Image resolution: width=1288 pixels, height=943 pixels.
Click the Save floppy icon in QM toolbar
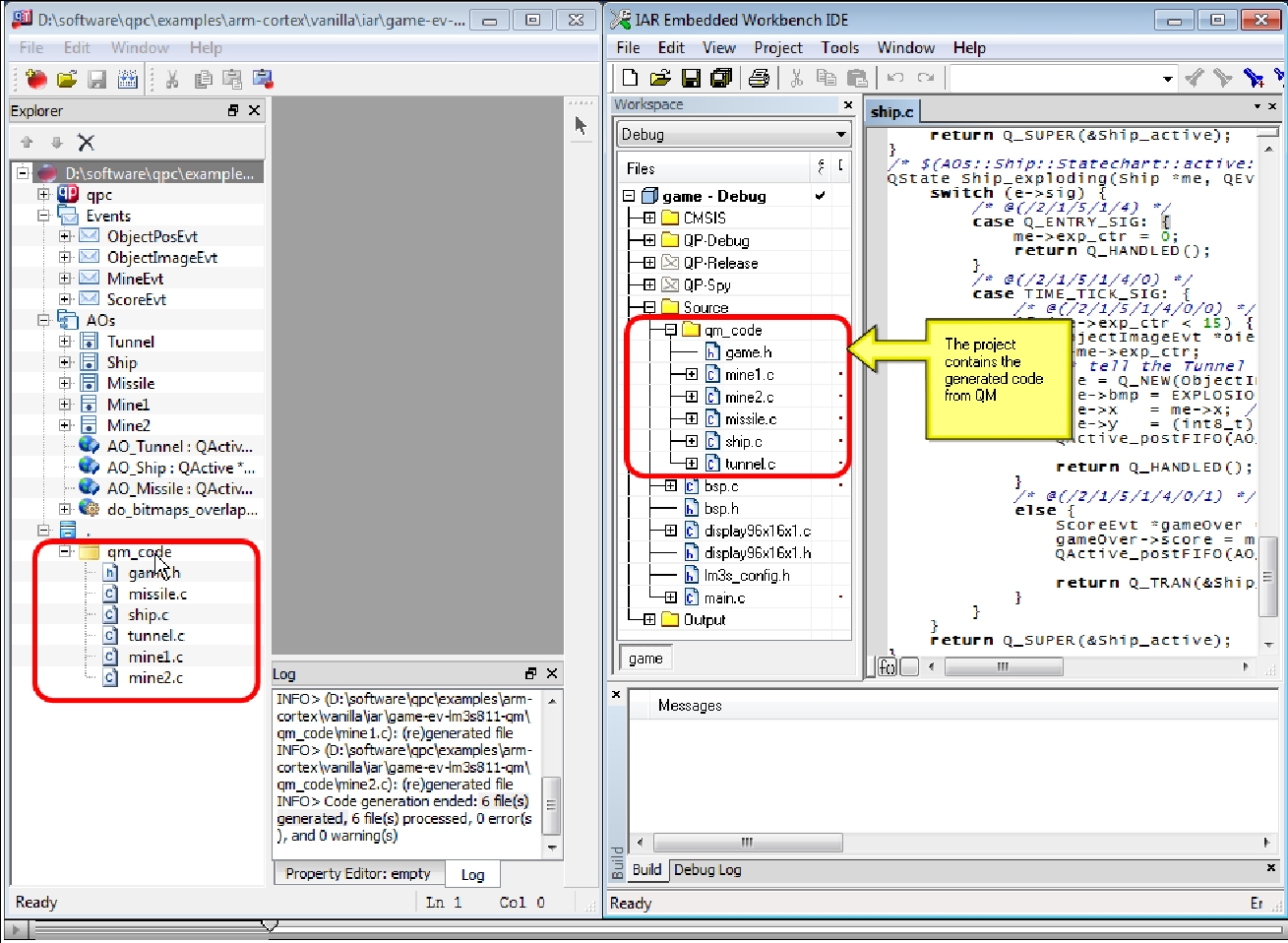pos(96,80)
